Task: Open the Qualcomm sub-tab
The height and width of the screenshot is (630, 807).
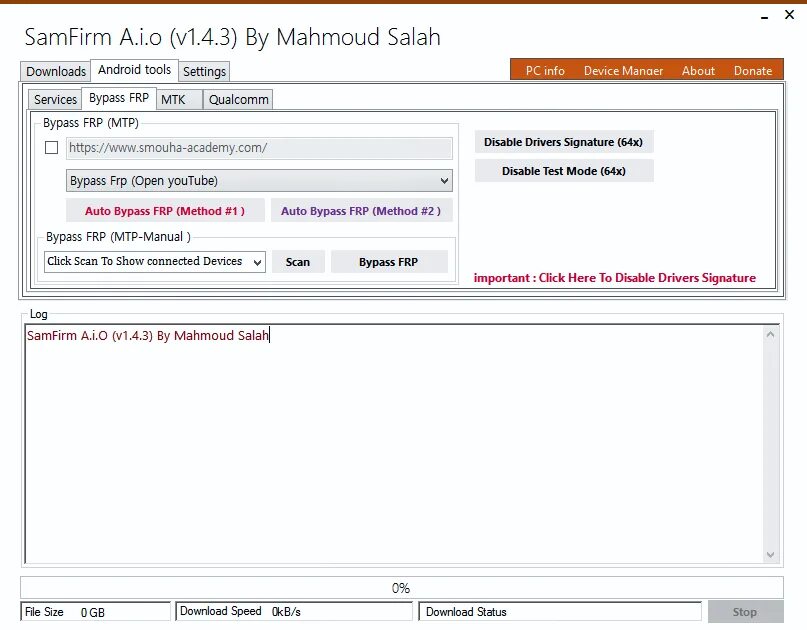Action: pos(238,99)
